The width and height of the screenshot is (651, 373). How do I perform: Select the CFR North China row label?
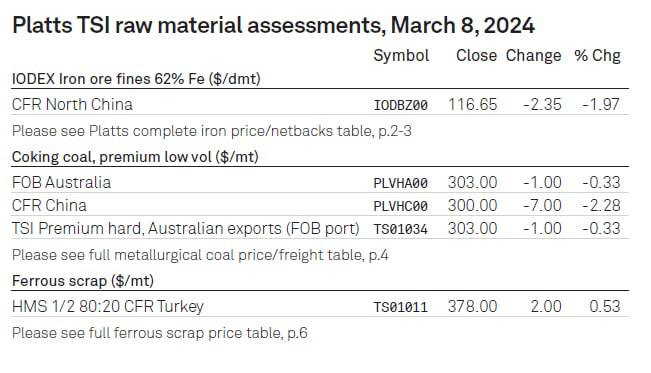click(x=72, y=104)
